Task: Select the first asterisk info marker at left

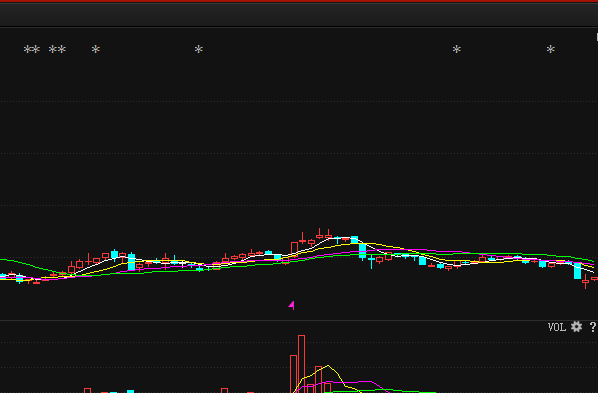Action: [x=27, y=50]
